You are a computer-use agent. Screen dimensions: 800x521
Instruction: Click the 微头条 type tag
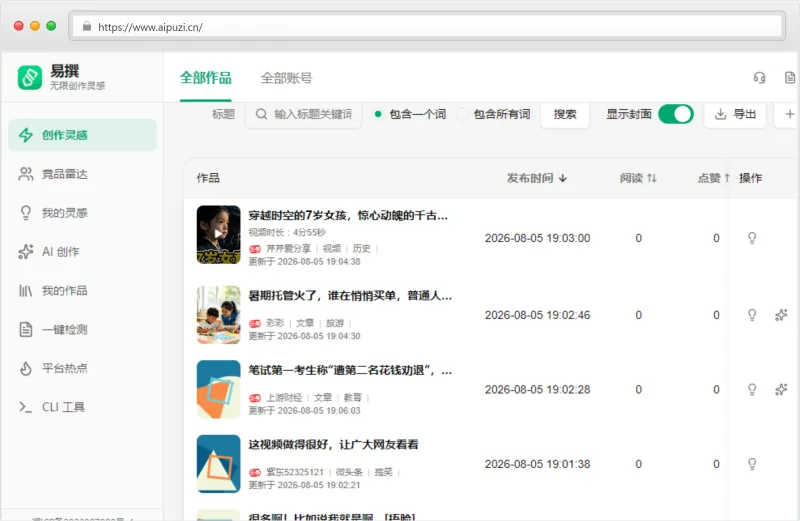tap(349, 473)
